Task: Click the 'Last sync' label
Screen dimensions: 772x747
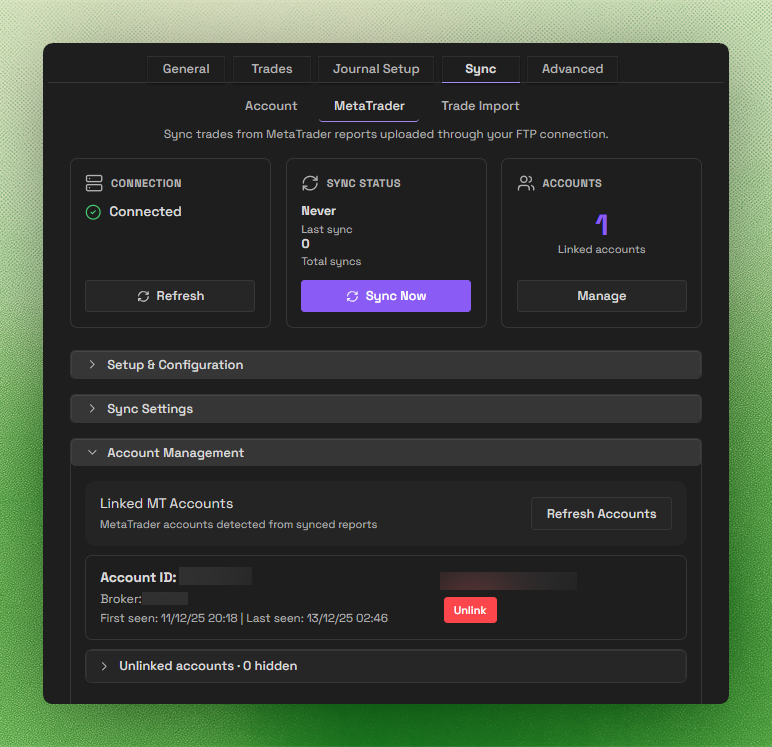Action: pos(327,229)
